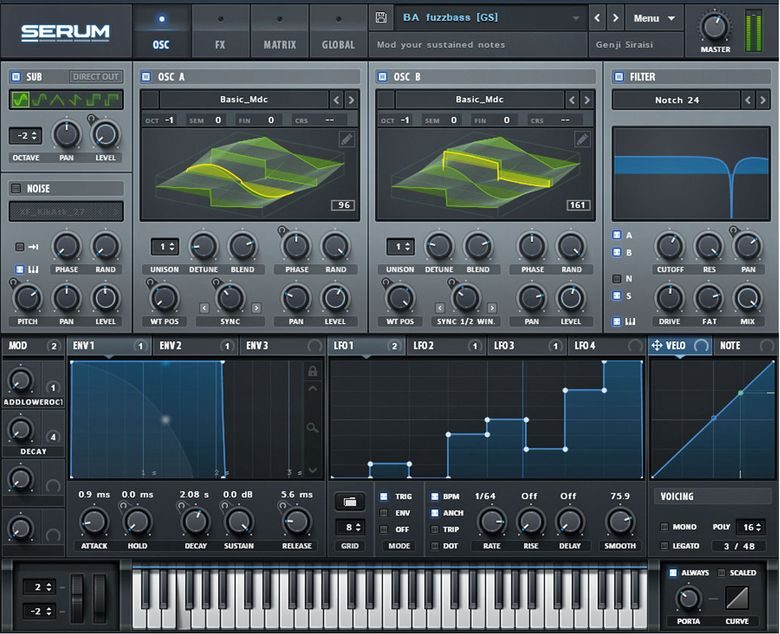780x634 pixels.
Task: Toggle filter routing for oscillator A
Action: coord(617,235)
